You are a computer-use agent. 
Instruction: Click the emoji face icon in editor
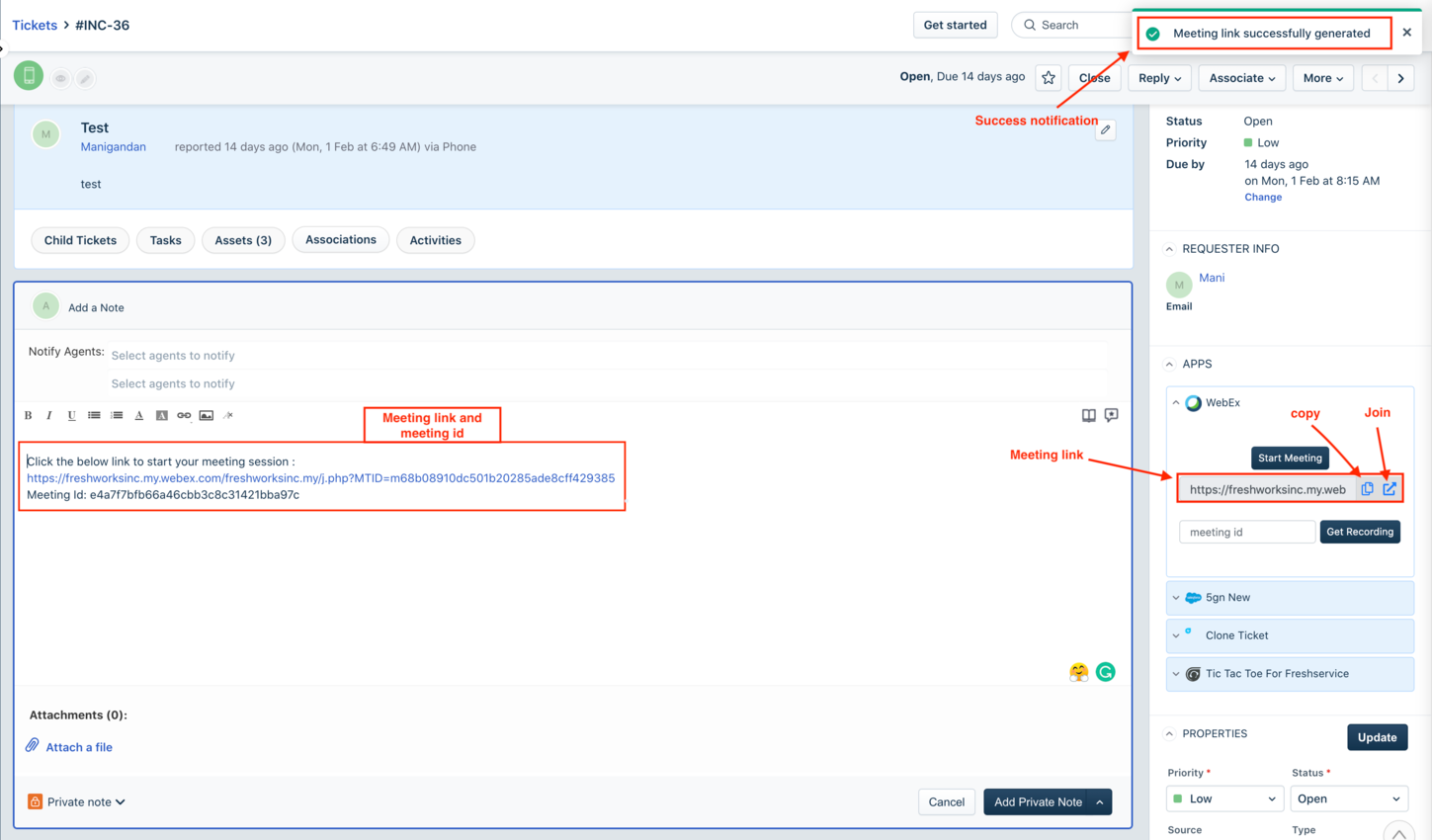pyautogui.click(x=1078, y=672)
